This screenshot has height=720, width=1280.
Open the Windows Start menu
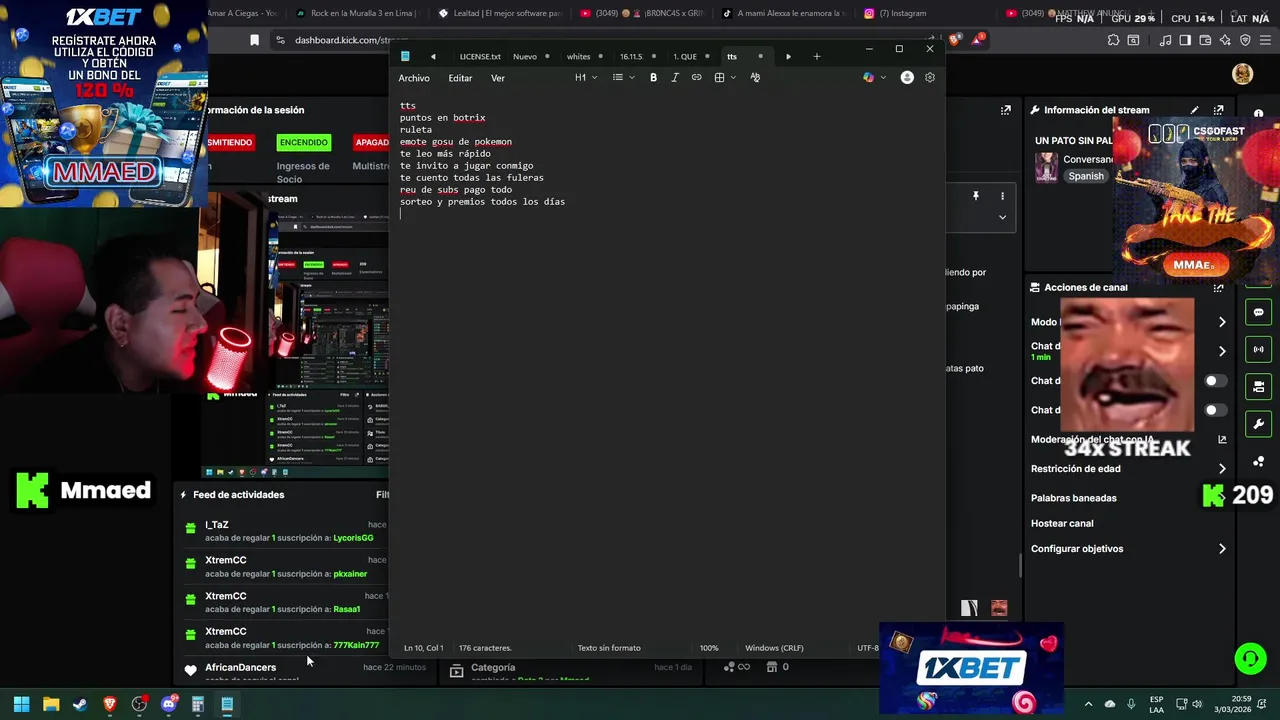21,704
